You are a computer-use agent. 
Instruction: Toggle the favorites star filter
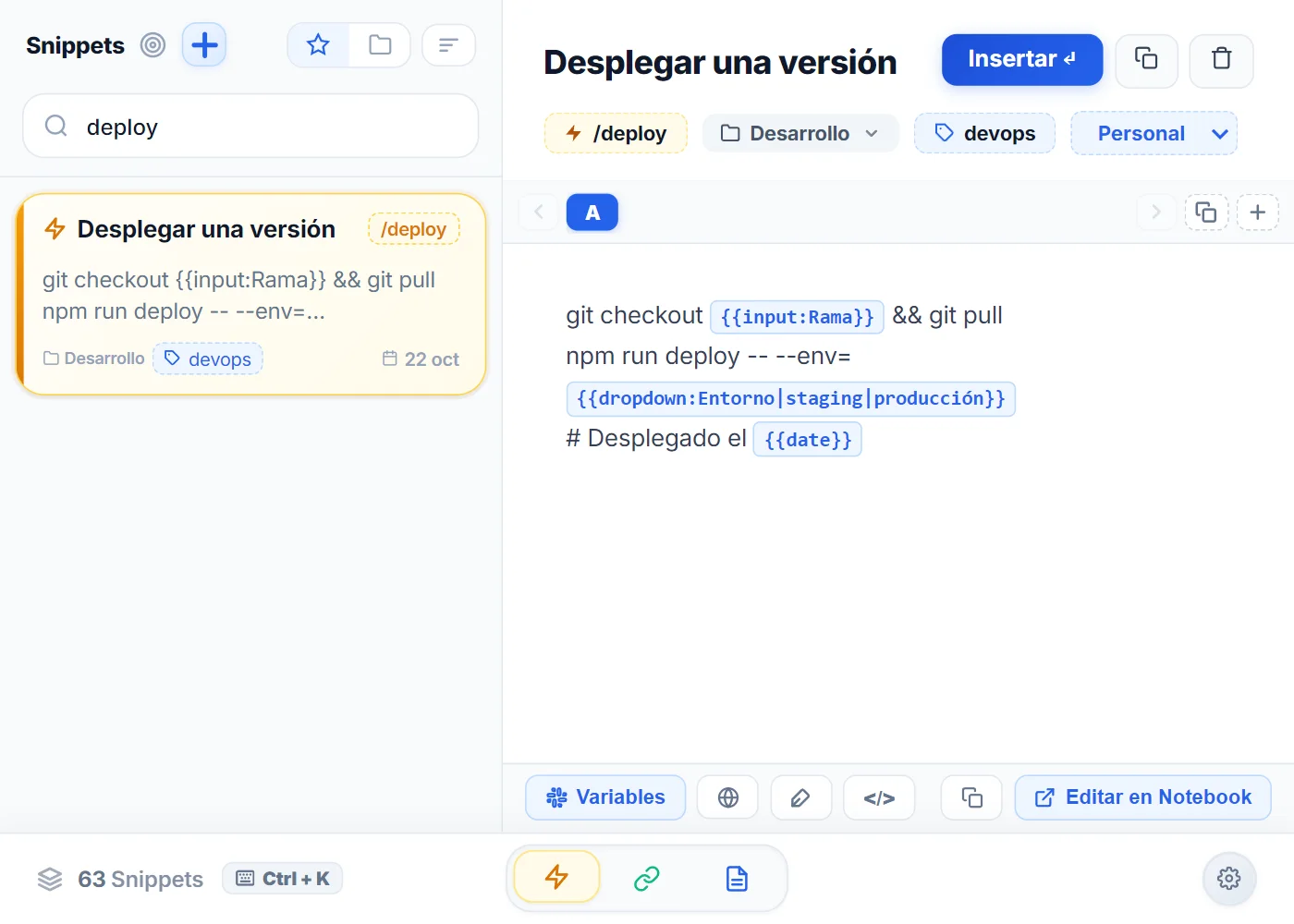318,45
